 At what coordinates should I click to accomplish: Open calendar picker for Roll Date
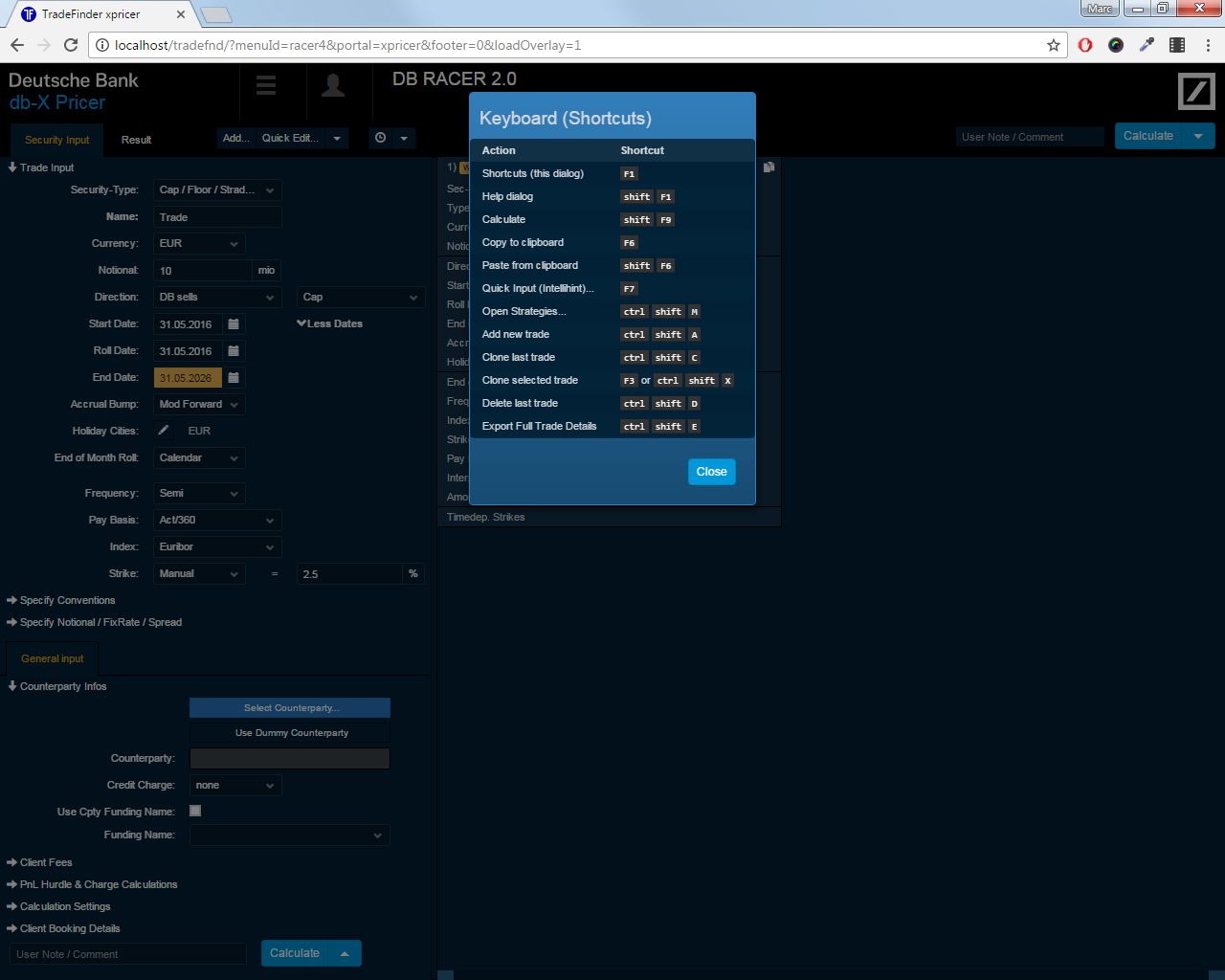click(x=234, y=351)
